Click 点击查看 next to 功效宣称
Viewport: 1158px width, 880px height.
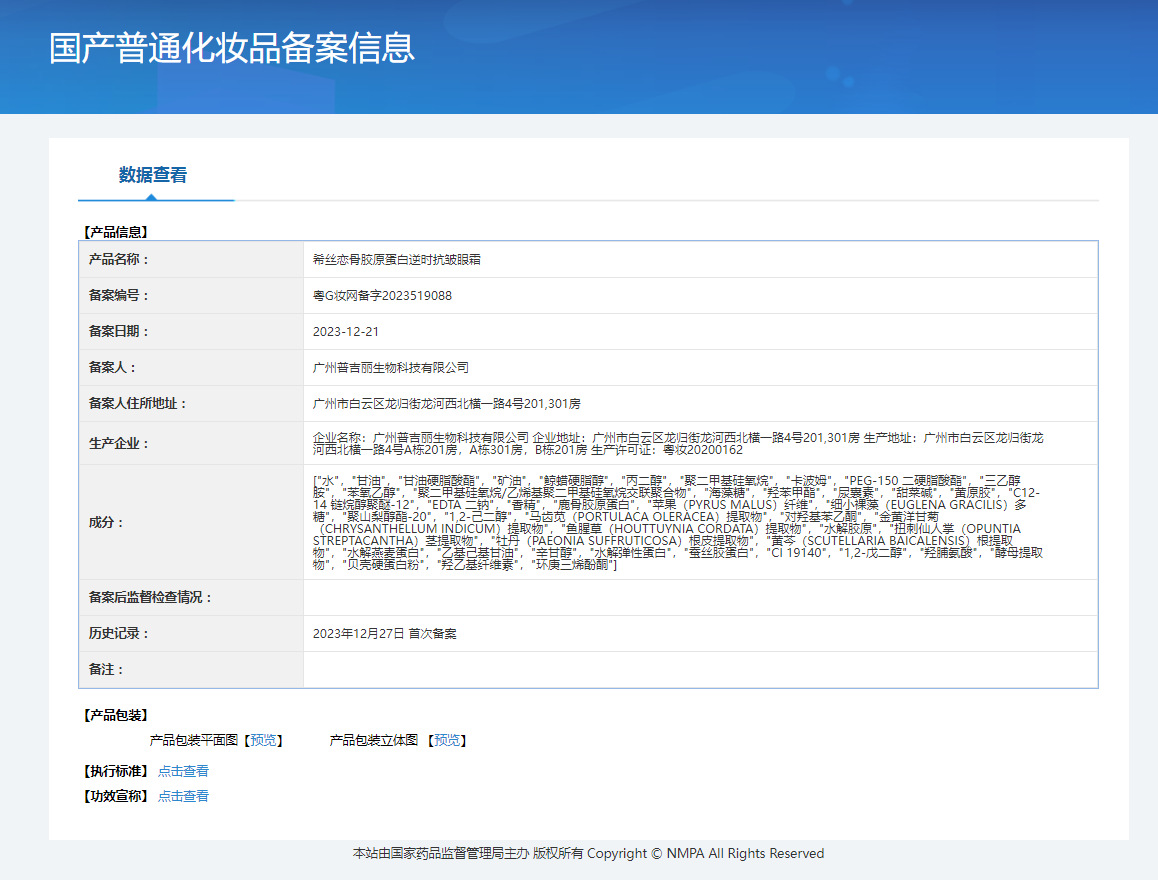coord(183,796)
